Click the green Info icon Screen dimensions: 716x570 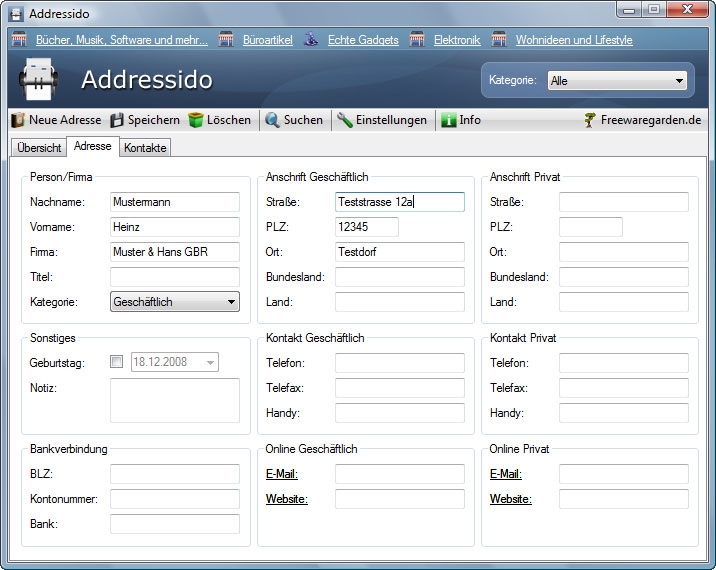pyautogui.click(x=449, y=120)
